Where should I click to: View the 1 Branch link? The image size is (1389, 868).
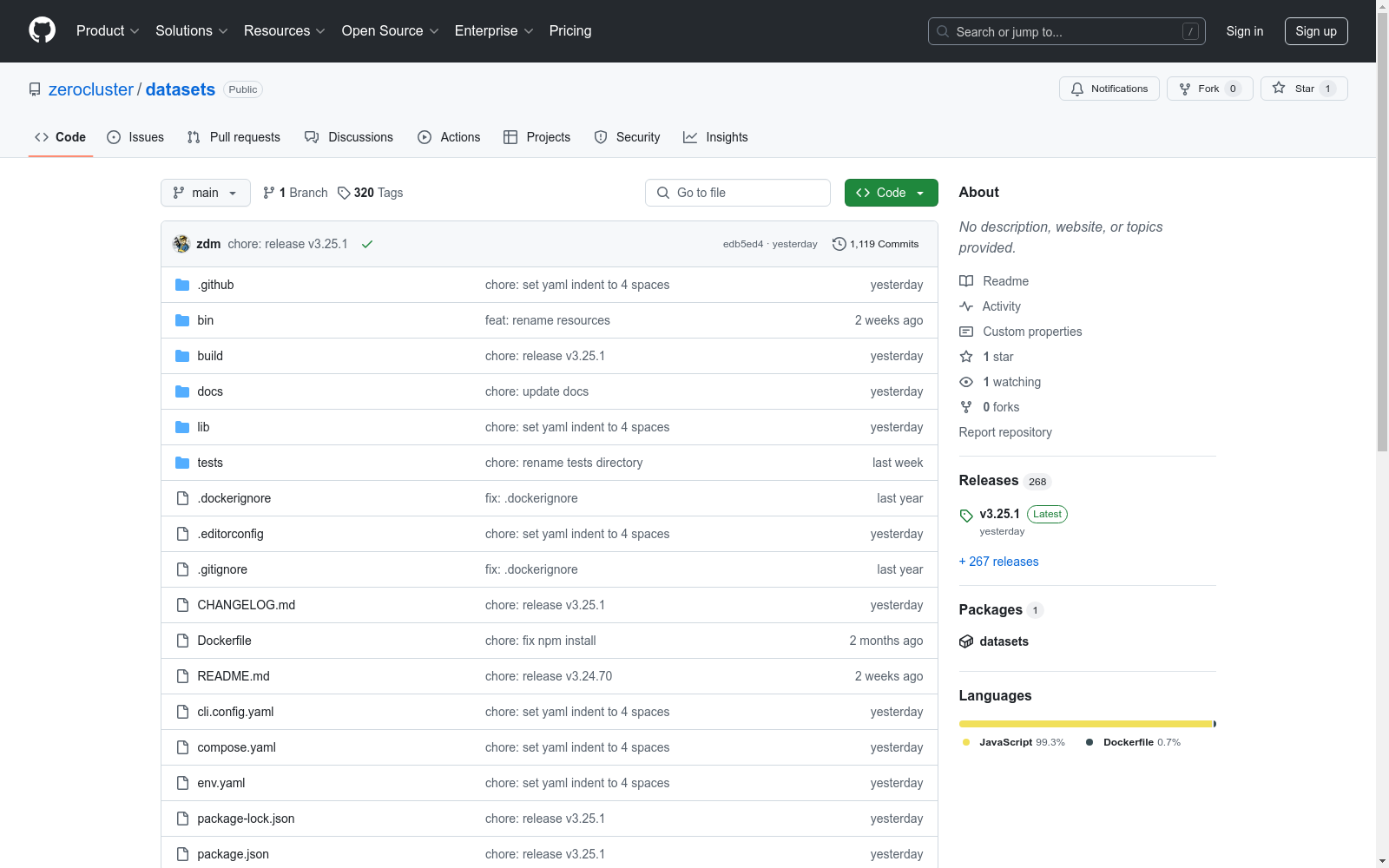point(295,193)
